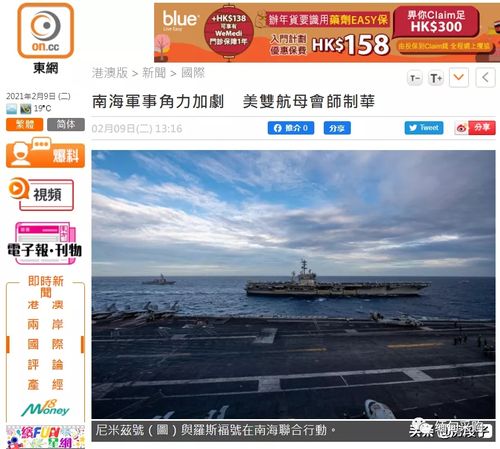
Task: Click the Facebook recommend button
Action: tap(291, 128)
